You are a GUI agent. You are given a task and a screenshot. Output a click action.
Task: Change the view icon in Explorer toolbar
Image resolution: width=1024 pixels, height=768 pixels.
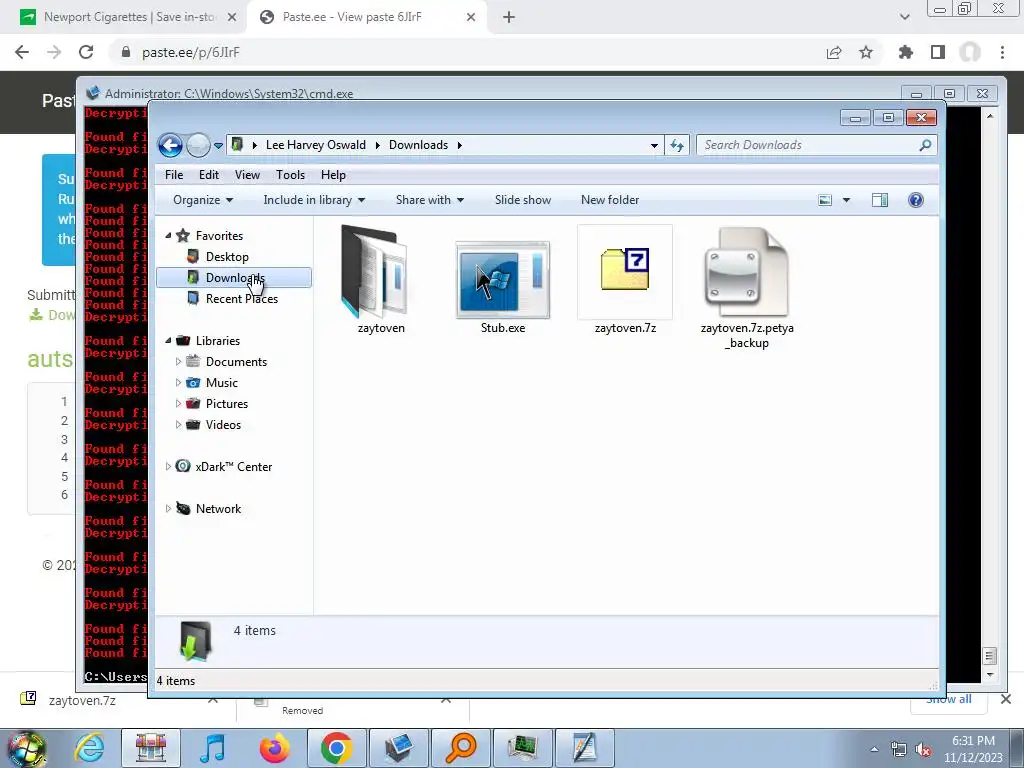click(x=825, y=200)
